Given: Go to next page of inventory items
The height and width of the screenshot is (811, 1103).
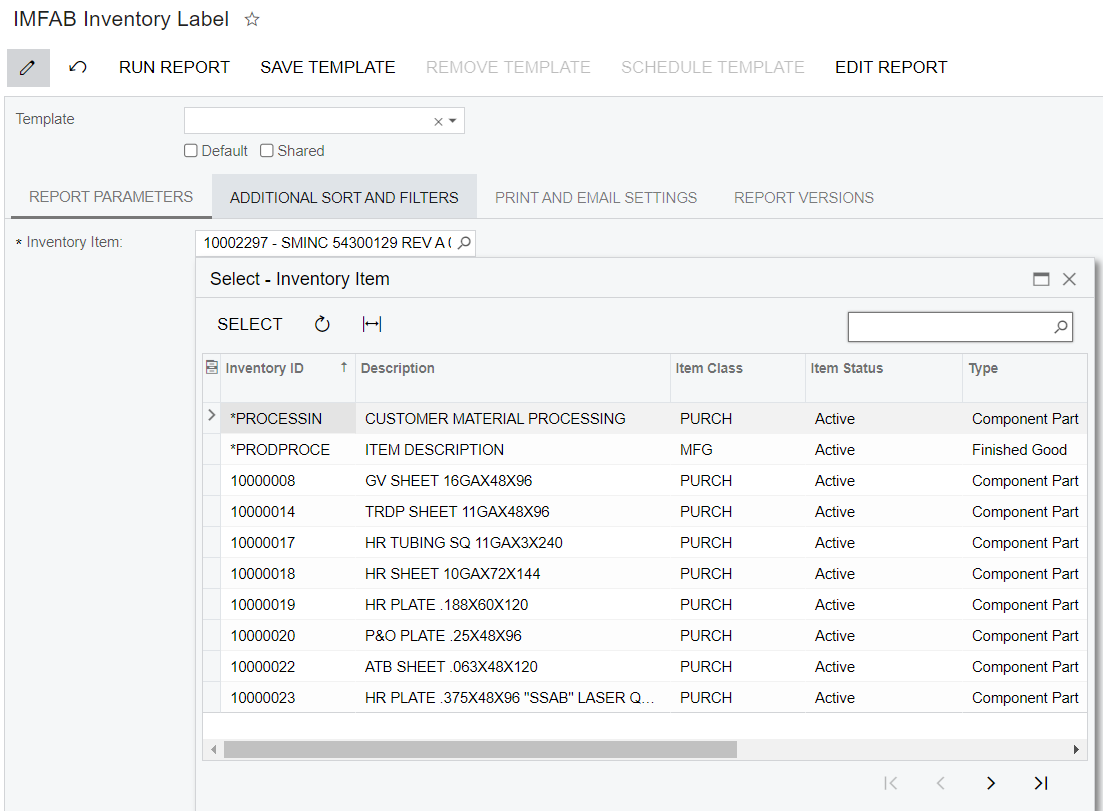Looking at the screenshot, I should 991,783.
